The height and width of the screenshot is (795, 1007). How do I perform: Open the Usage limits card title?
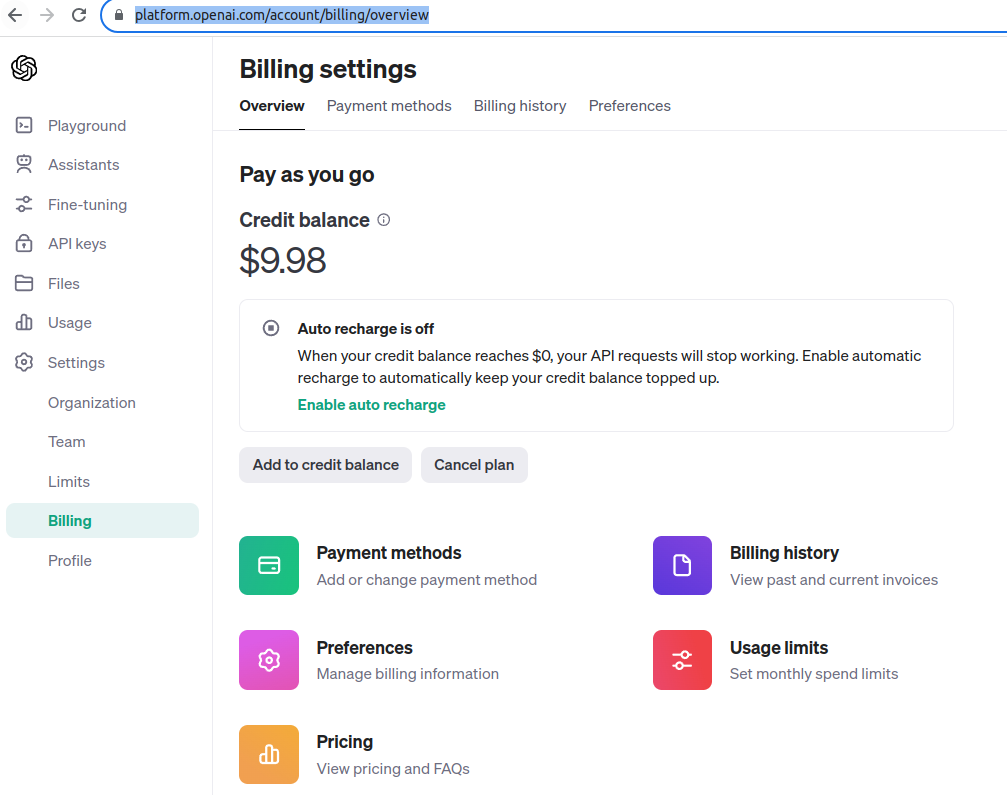(779, 648)
